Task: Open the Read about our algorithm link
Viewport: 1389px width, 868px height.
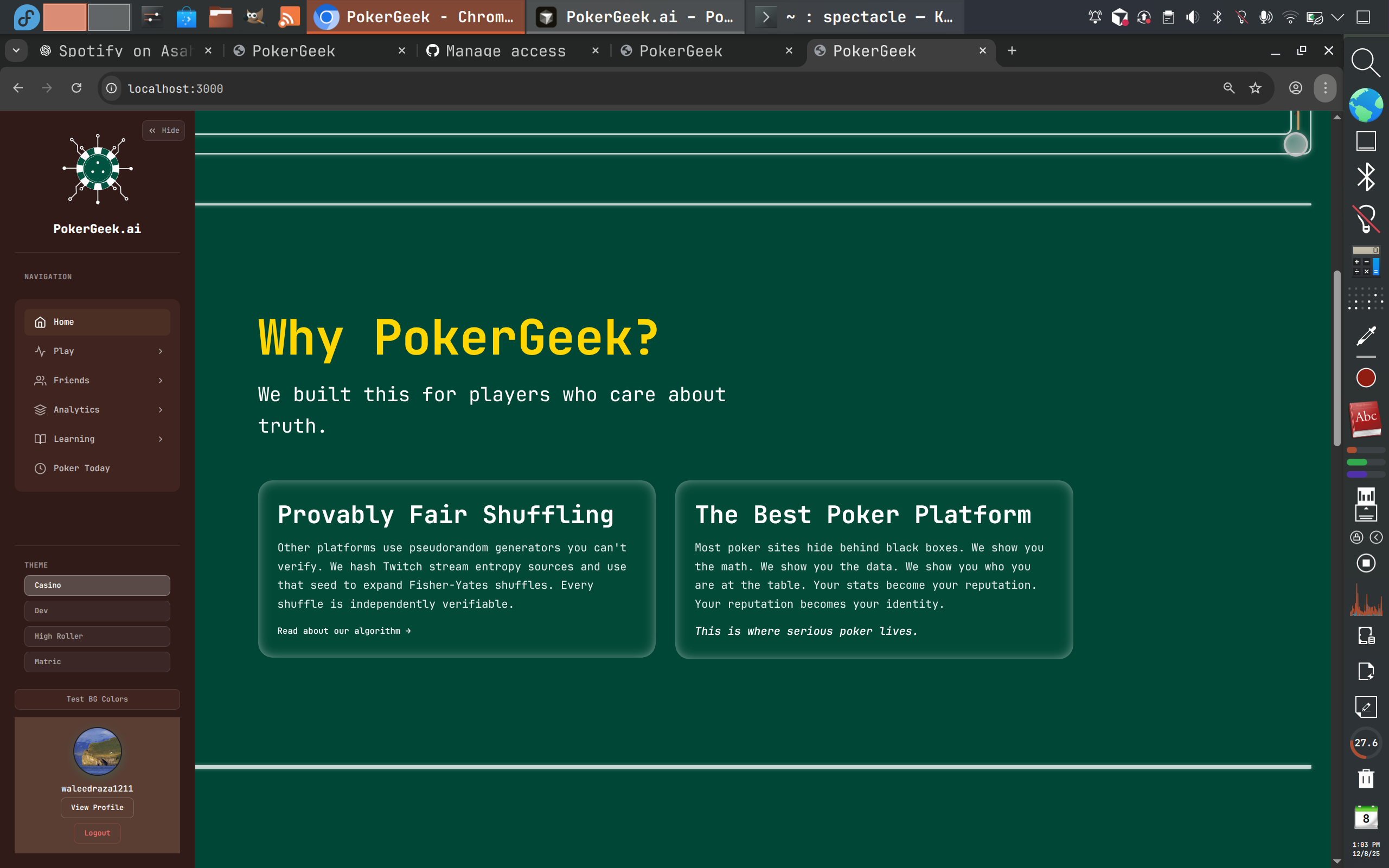Action: (343, 631)
